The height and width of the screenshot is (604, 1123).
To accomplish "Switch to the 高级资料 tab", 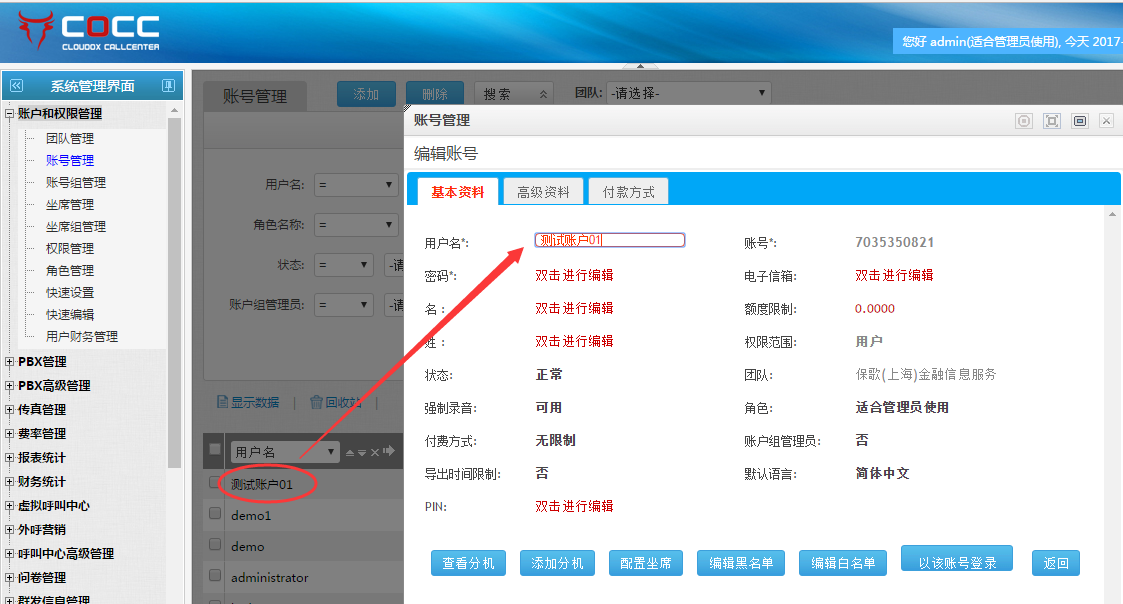I will point(543,192).
